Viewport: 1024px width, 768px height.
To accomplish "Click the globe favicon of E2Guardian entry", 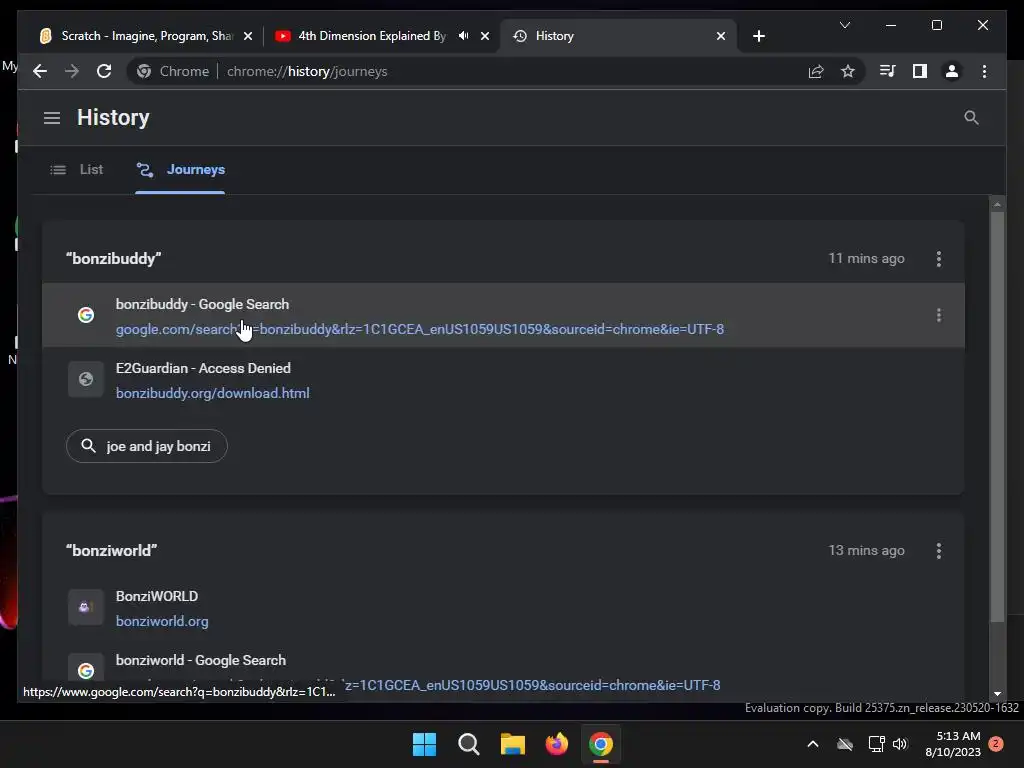I will click(x=86, y=379).
